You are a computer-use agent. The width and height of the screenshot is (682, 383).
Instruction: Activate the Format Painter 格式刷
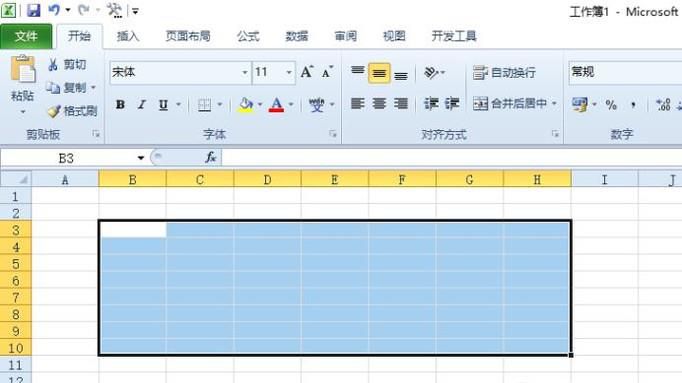[72, 111]
